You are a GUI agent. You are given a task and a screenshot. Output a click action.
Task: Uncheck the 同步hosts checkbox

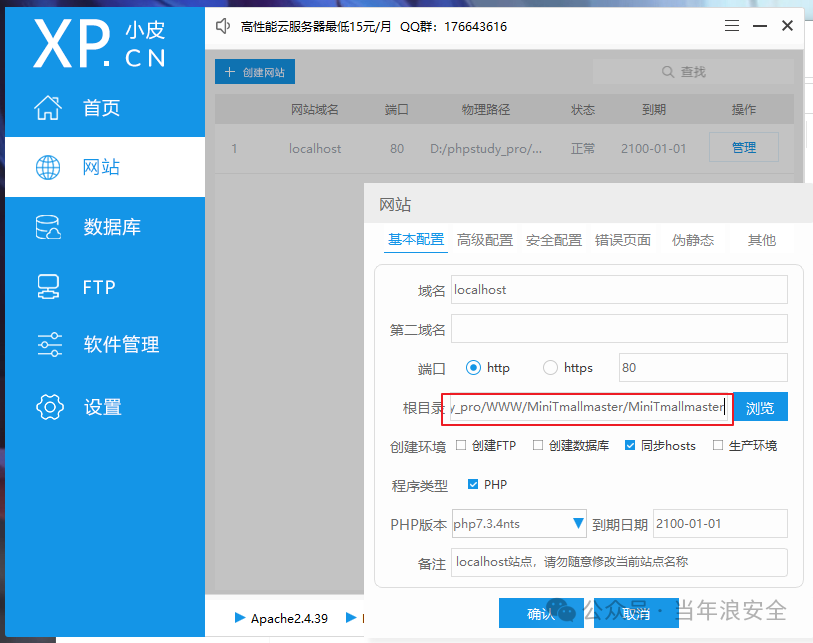(x=630, y=445)
